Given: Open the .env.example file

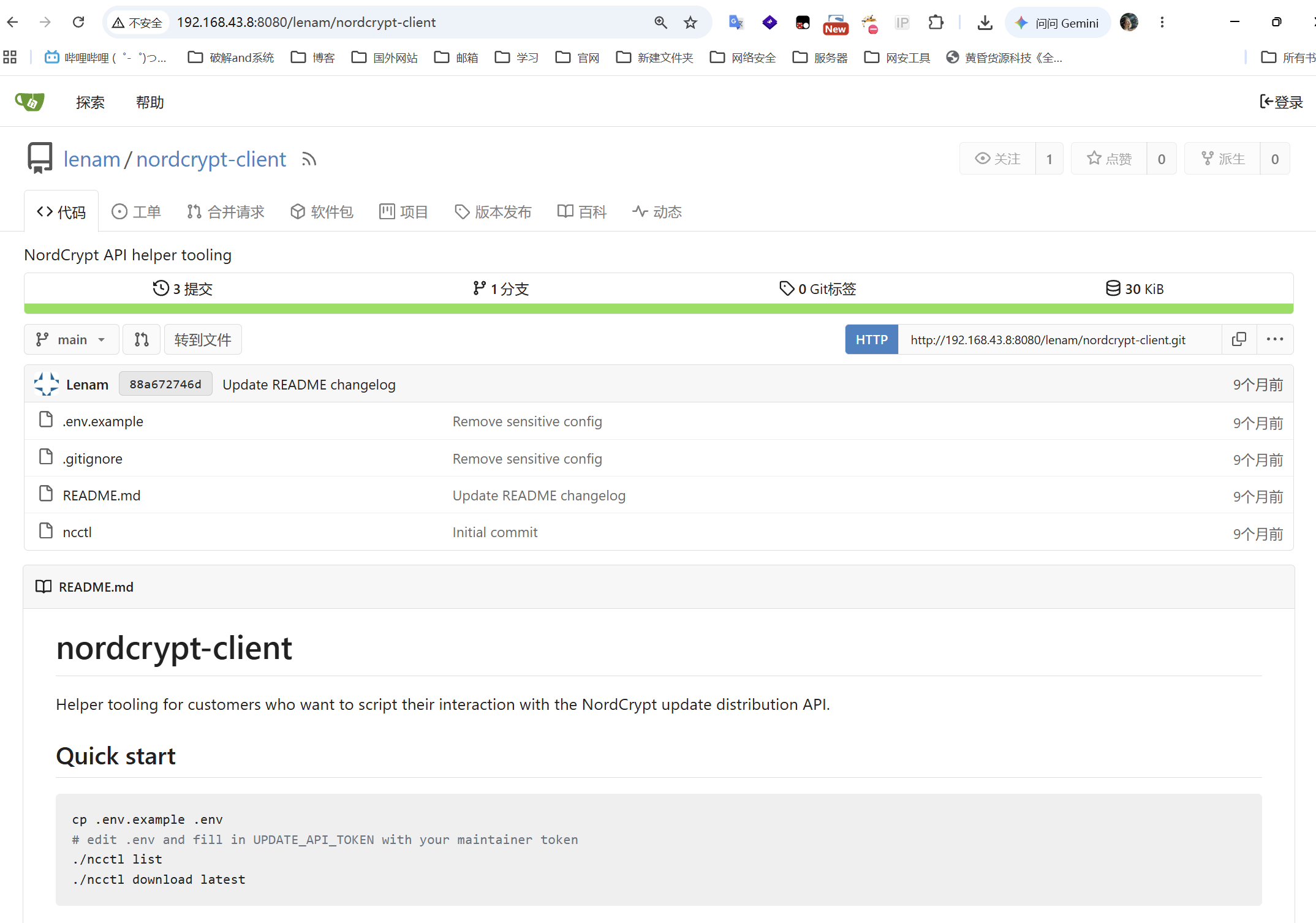Looking at the screenshot, I should 103,421.
